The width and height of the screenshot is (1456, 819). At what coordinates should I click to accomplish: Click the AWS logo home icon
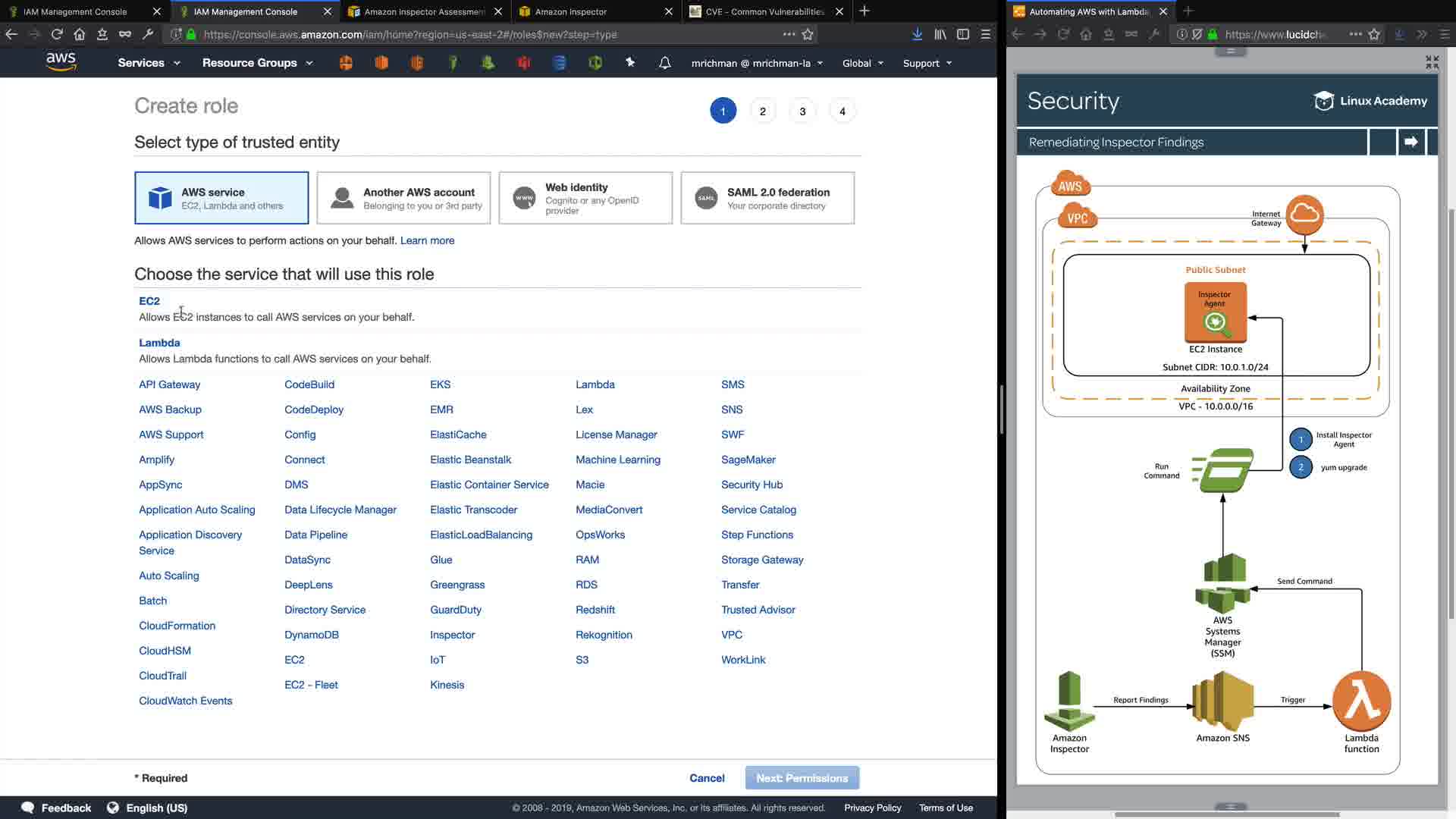pos(61,62)
